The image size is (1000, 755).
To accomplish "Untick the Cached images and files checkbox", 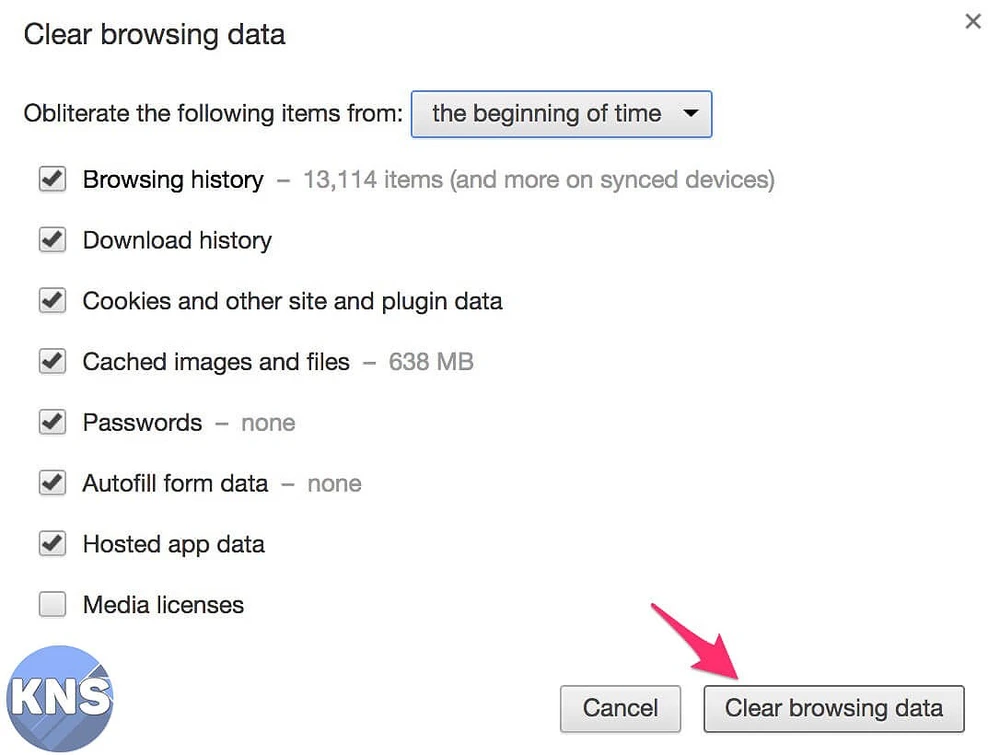I will 52,362.
